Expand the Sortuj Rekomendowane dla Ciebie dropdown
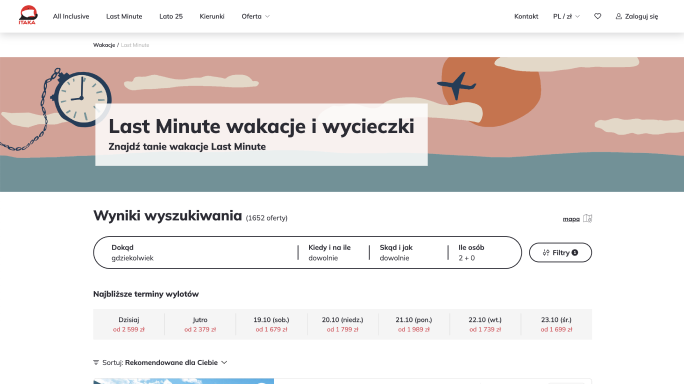684x384 pixels. (161, 363)
